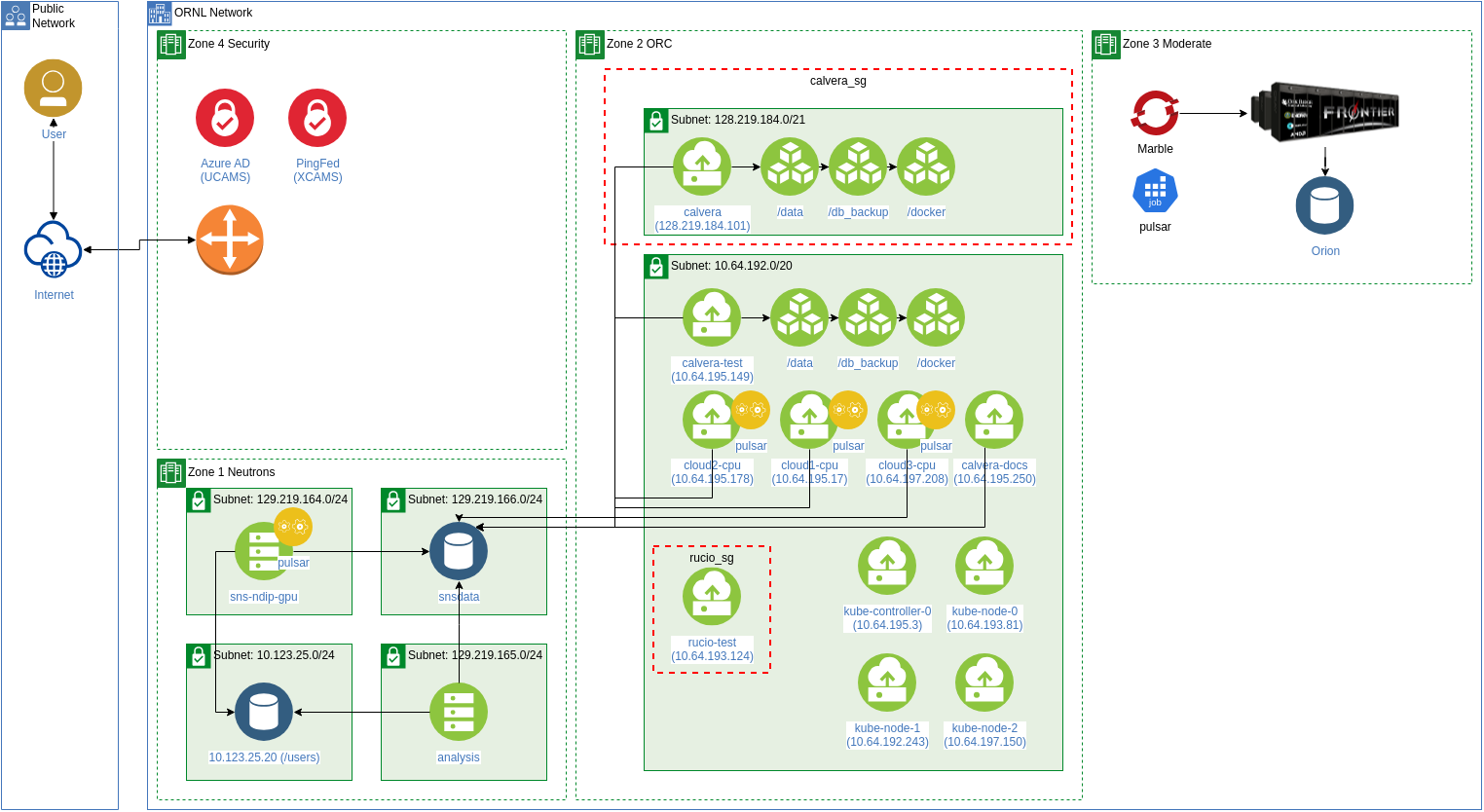
Task: Select the rucio-test instance icon
Action: pos(712,596)
